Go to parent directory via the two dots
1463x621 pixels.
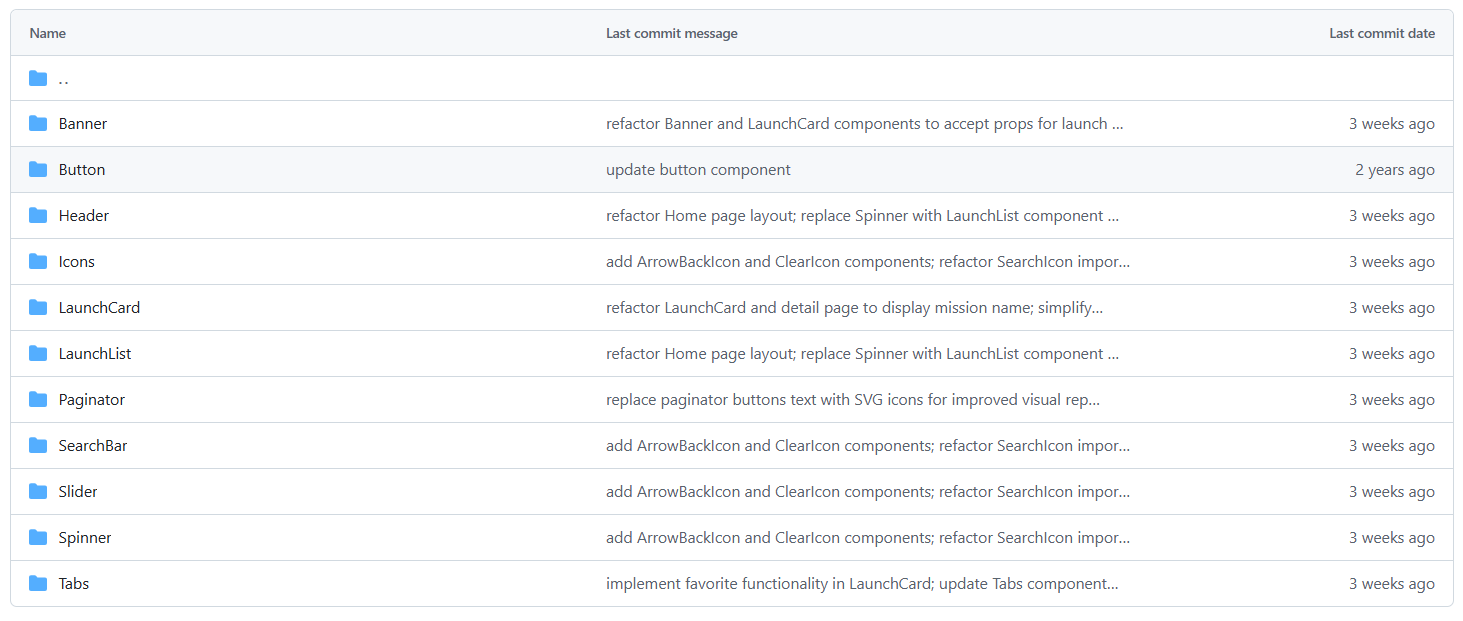(63, 79)
